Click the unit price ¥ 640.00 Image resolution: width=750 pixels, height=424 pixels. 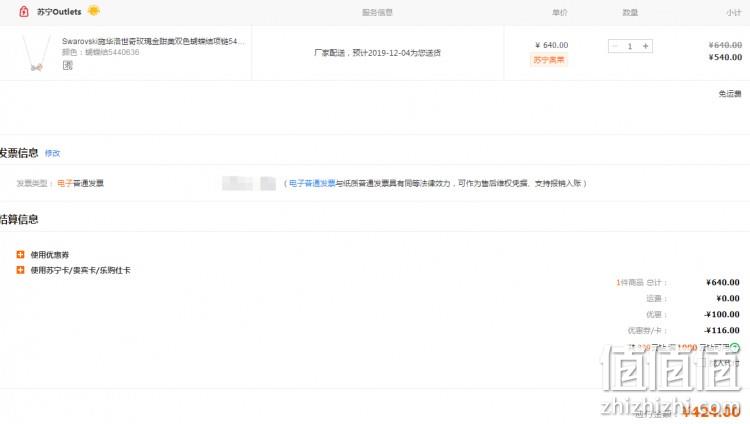(551, 45)
